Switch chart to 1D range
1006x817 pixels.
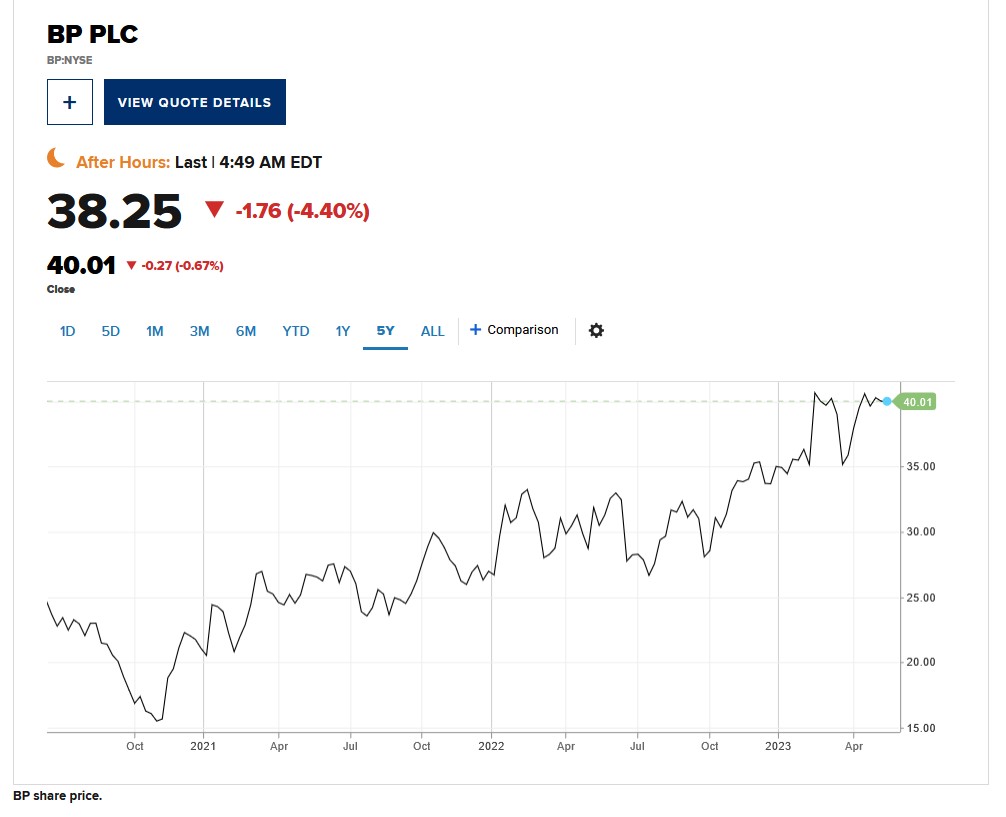pyautogui.click(x=67, y=331)
